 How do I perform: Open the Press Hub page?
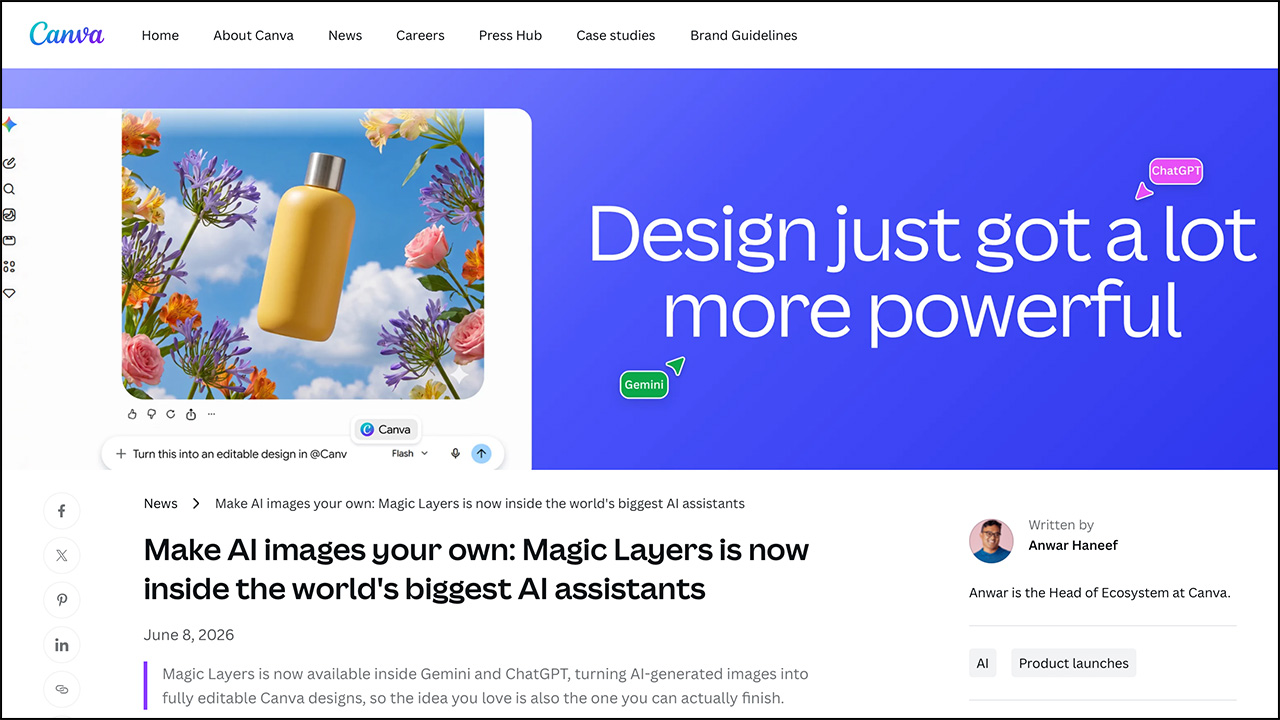click(x=510, y=35)
